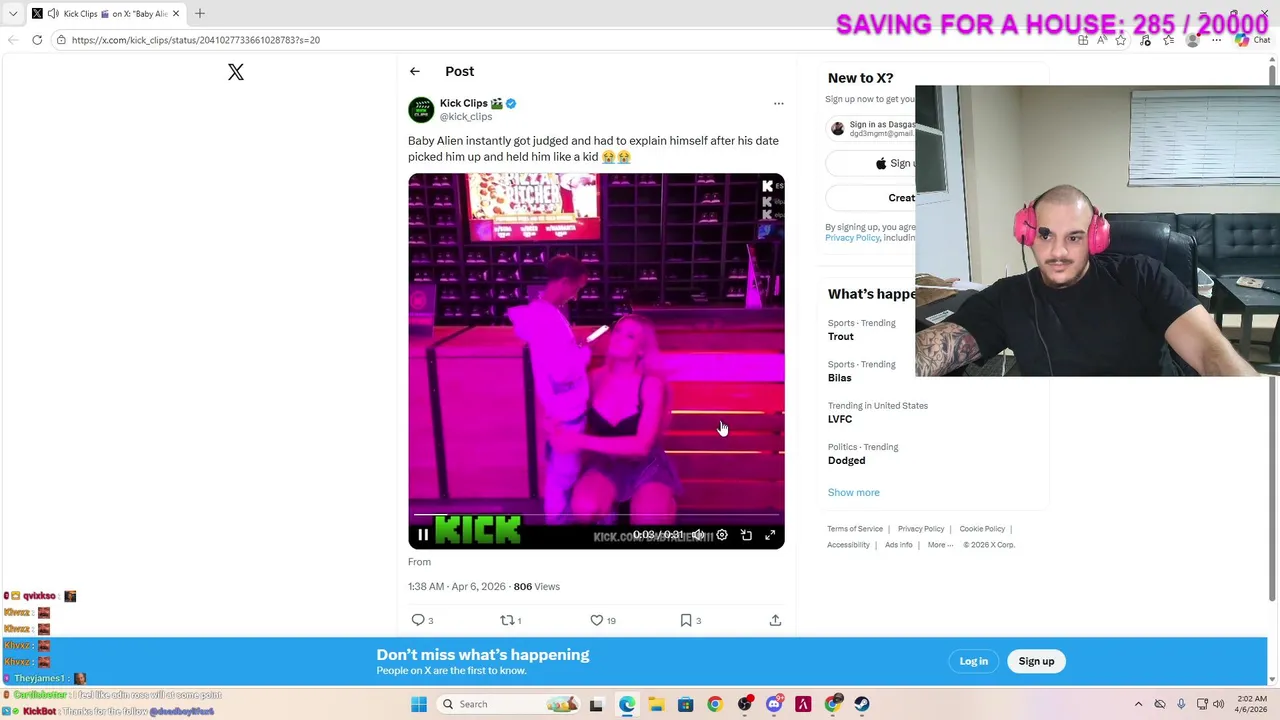Open Microsoft Store from the taskbar
The width and height of the screenshot is (1280, 720).
coord(685,704)
